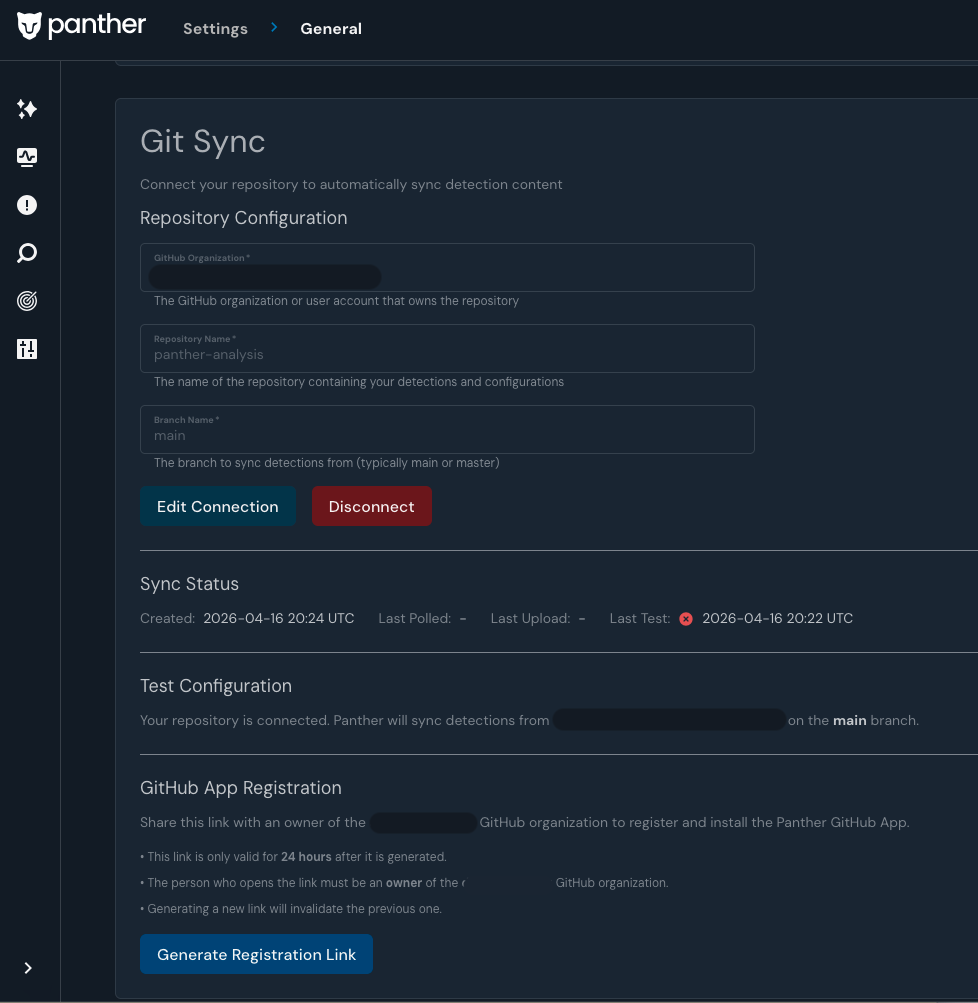This screenshot has width=978, height=1003.
Task: Click the Test Configuration heading
Action: click(x=216, y=686)
